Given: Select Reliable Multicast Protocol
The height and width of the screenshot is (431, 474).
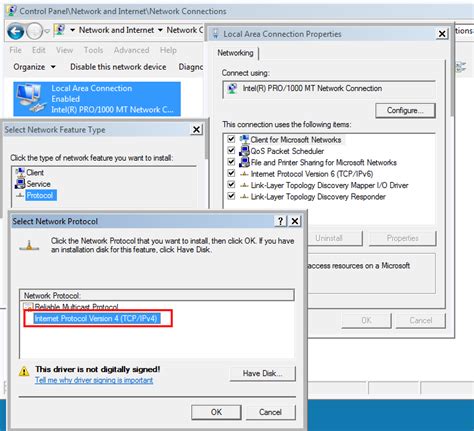Looking at the screenshot, I should [x=76, y=306].
